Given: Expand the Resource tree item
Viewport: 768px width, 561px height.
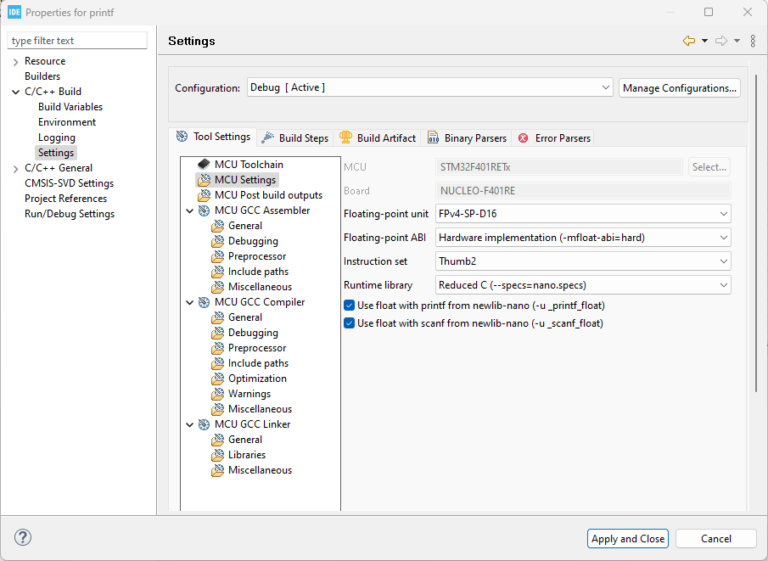Looking at the screenshot, I should coord(15,62).
